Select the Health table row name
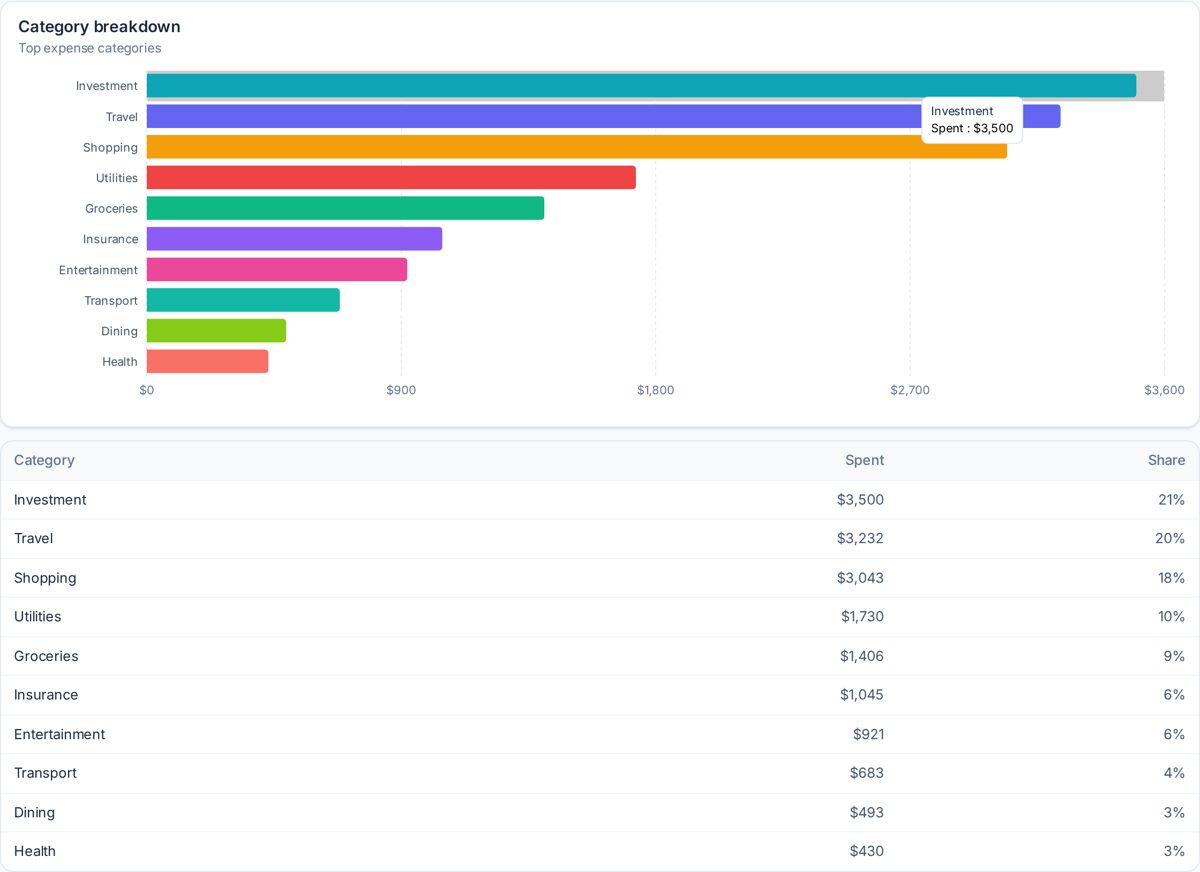The image size is (1200, 872). pyautogui.click(x=35, y=851)
